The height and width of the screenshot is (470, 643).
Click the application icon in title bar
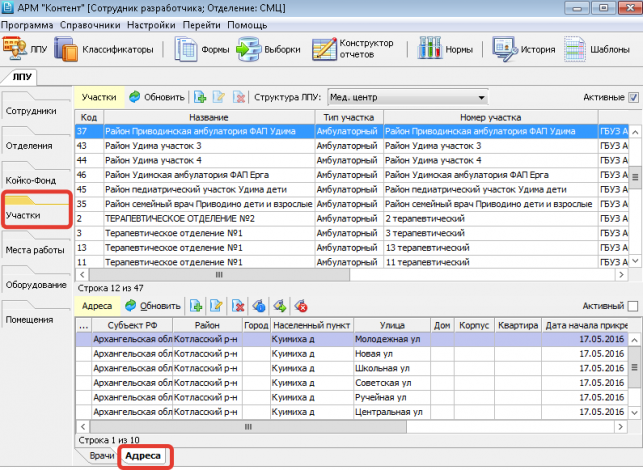(x=7, y=8)
